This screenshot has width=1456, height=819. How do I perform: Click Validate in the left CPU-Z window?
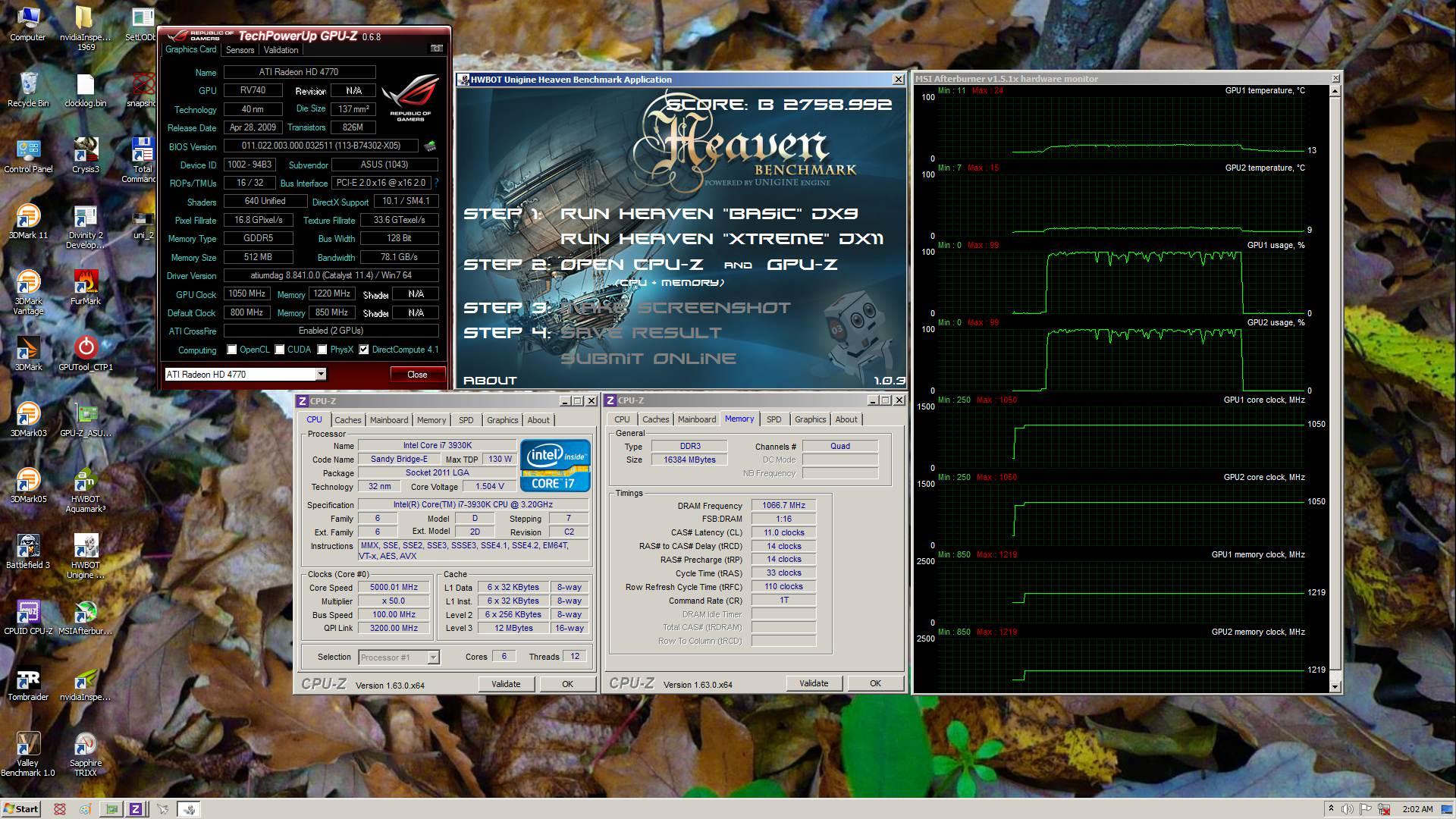(506, 684)
